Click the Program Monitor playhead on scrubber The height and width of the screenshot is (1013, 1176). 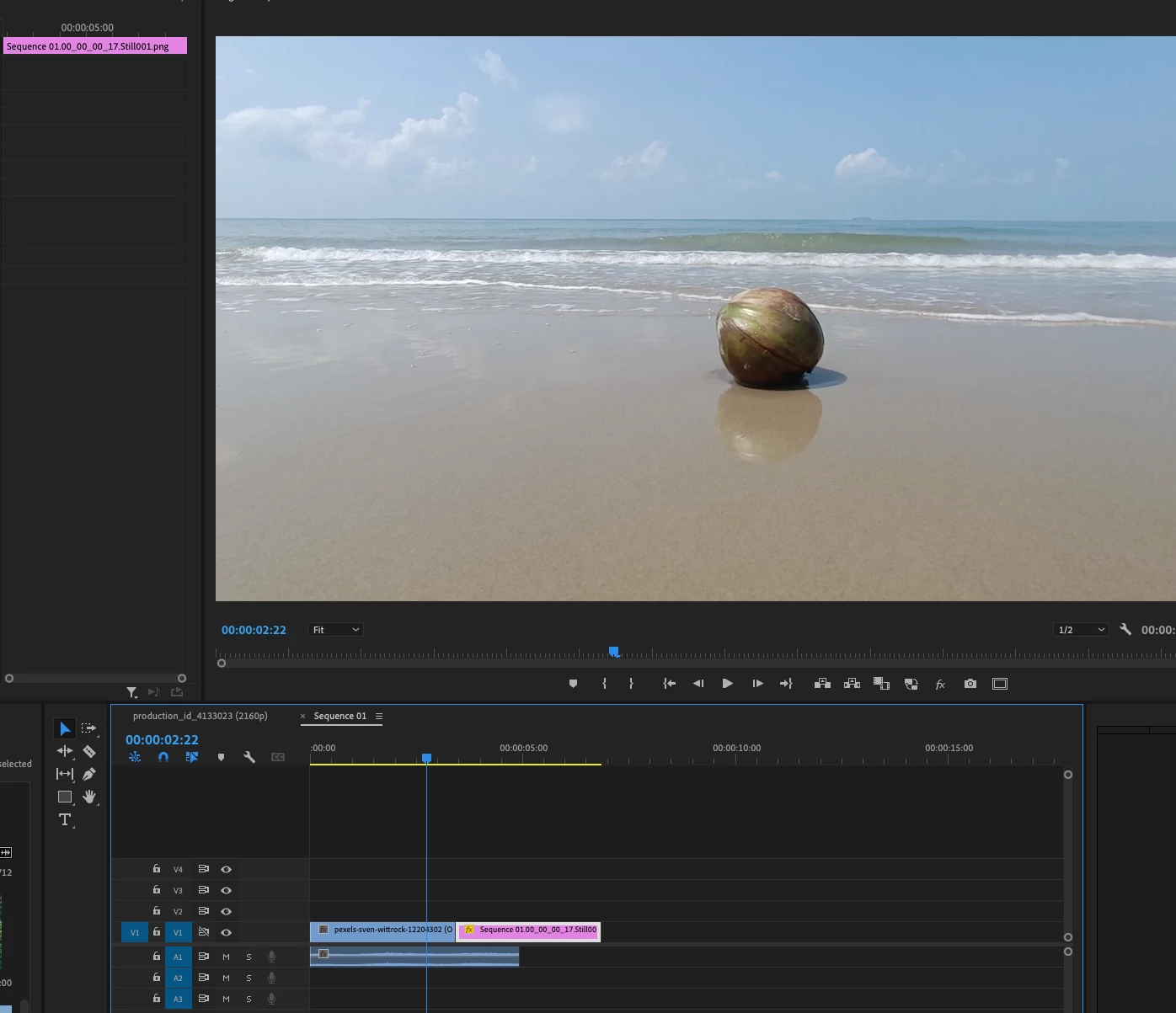point(614,652)
